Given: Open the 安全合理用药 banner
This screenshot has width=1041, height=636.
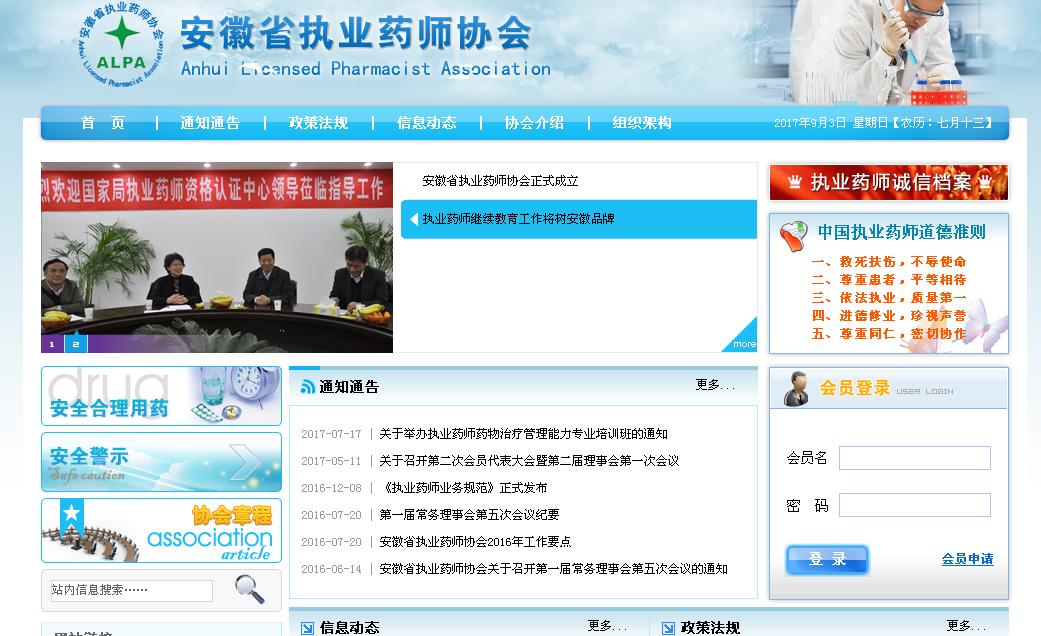Looking at the screenshot, I should 161,396.
